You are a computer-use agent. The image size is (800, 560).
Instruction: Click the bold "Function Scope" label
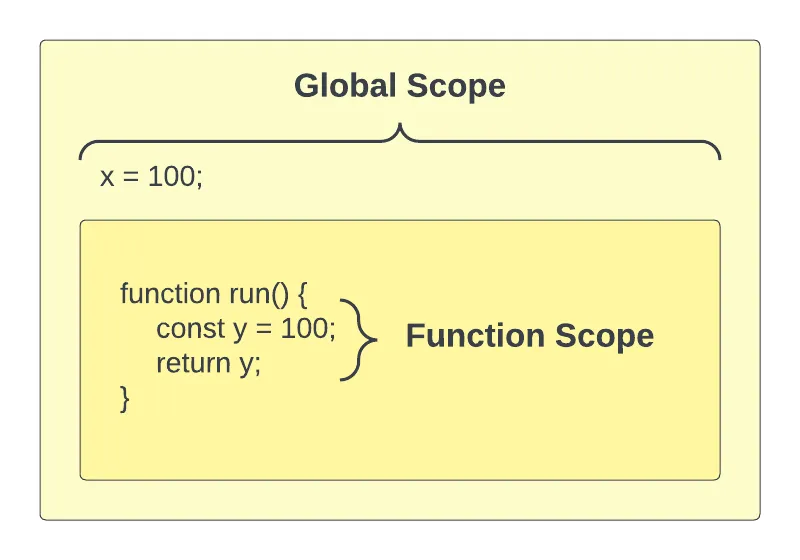coord(529,336)
